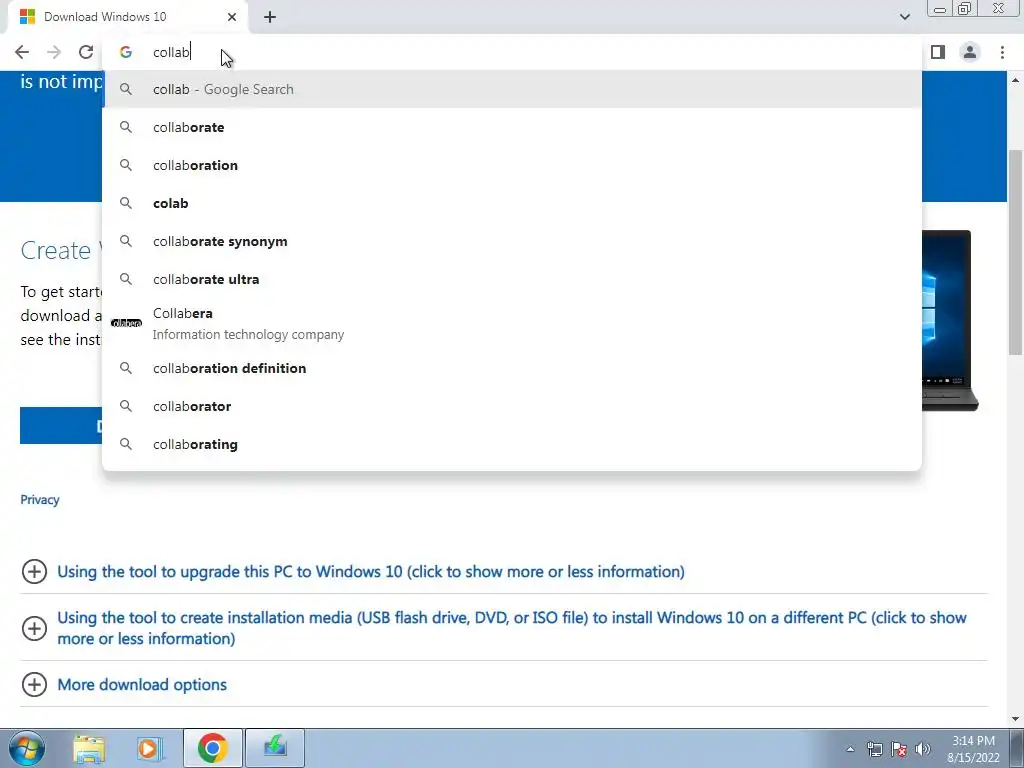Choose 'collaboration definition' suggestion
This screenshot has width=1024, height=768.
click(512, 368)
